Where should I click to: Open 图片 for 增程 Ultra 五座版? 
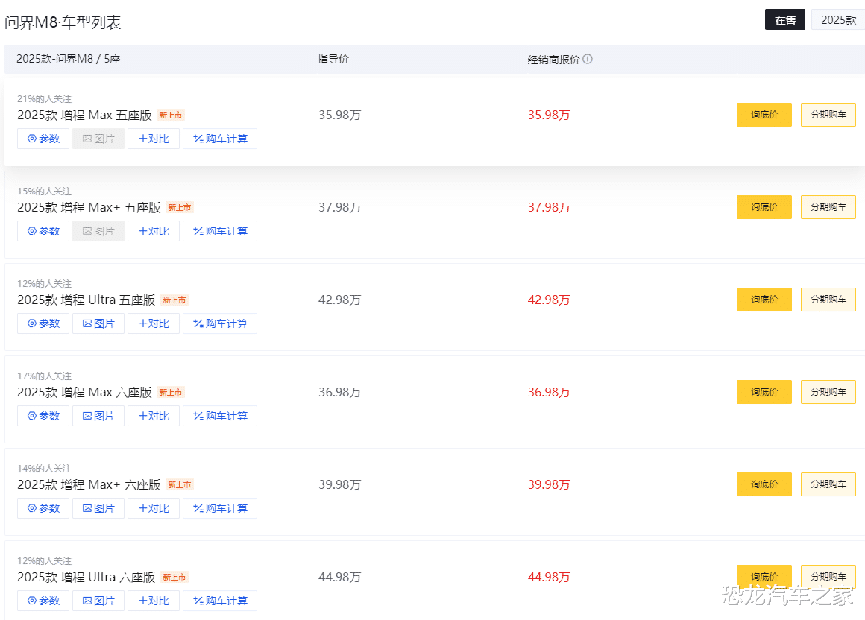[x=98, y=324]
